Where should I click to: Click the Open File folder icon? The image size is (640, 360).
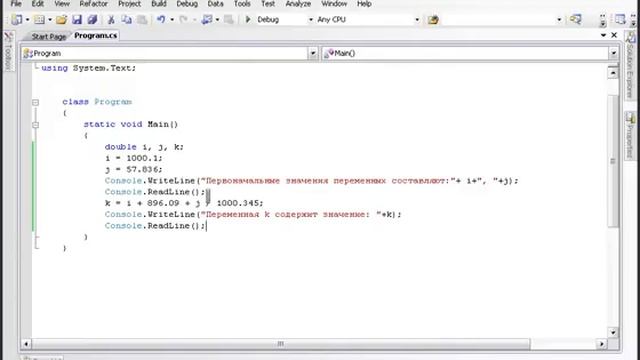62,19
